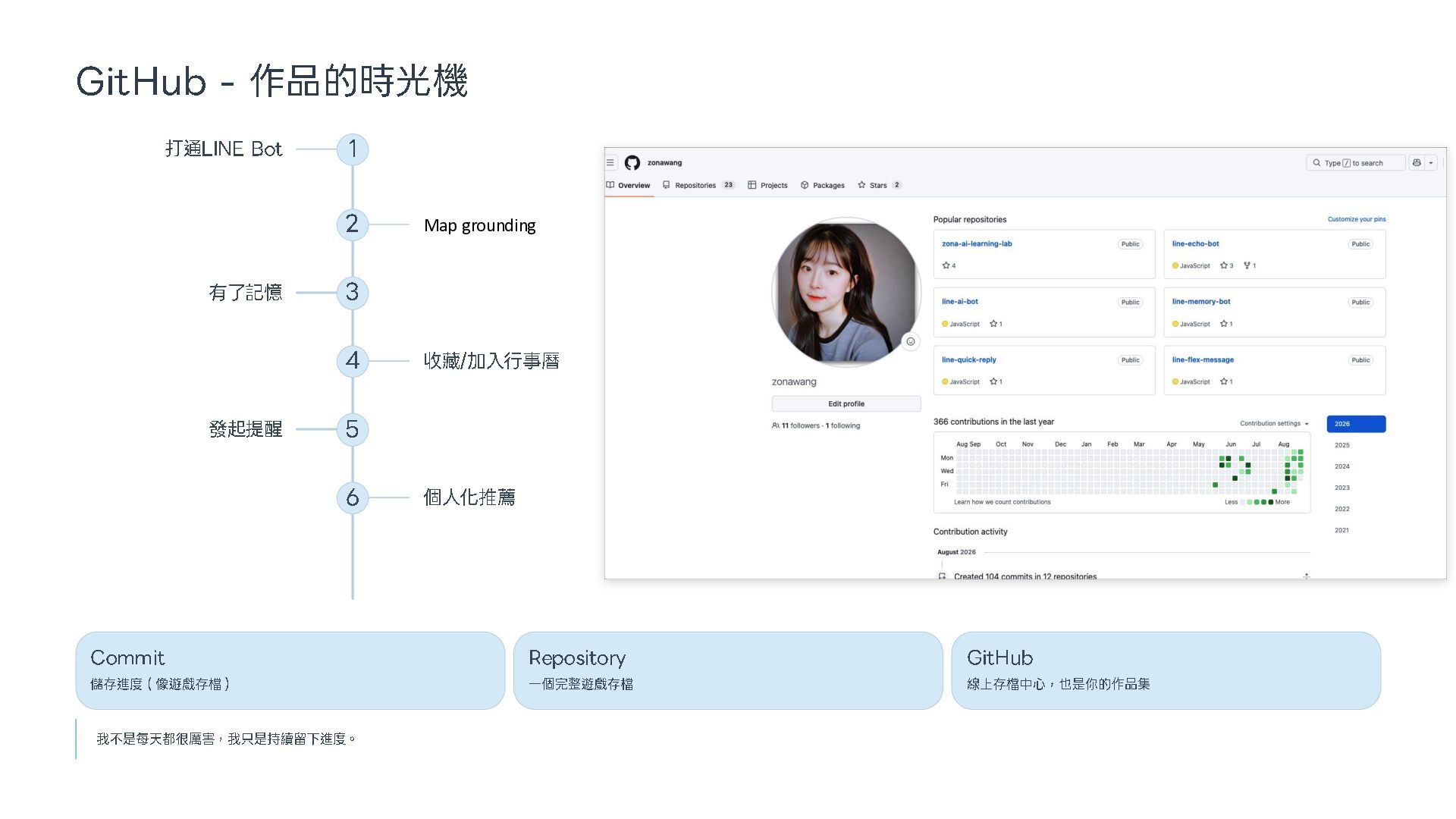Select the 2026 contribution year
Viewport: 1456px width, 819px height.
1356,424
